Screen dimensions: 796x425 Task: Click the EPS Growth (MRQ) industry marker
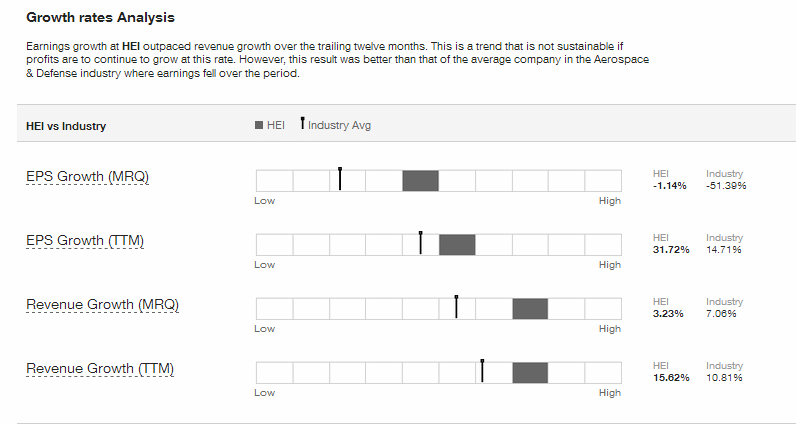pyautogui.click(x=340, y=179)
